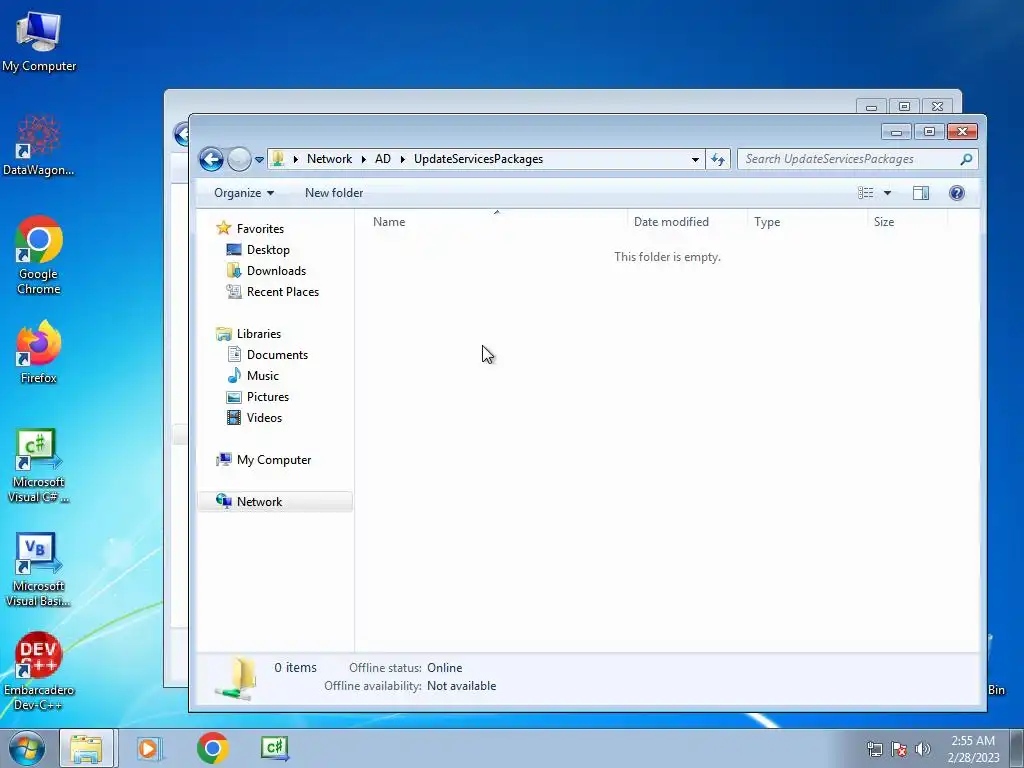Screen dimensions: 1024x768
Task: Select Embarcadero Dev-C++ desktop shortcut
Action: click(39, 672)
